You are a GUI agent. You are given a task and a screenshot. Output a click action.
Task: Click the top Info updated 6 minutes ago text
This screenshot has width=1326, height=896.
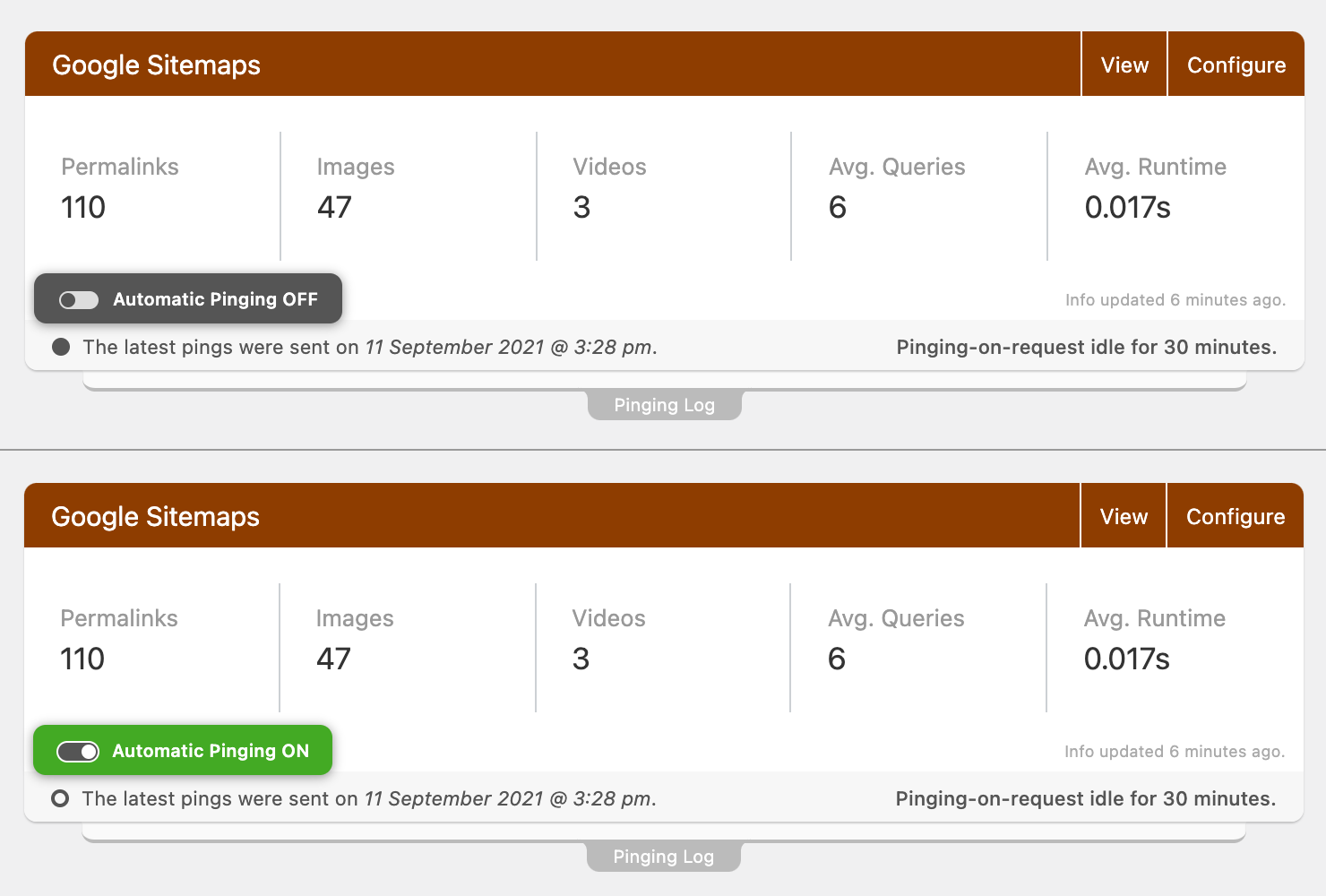[1175, 300]
